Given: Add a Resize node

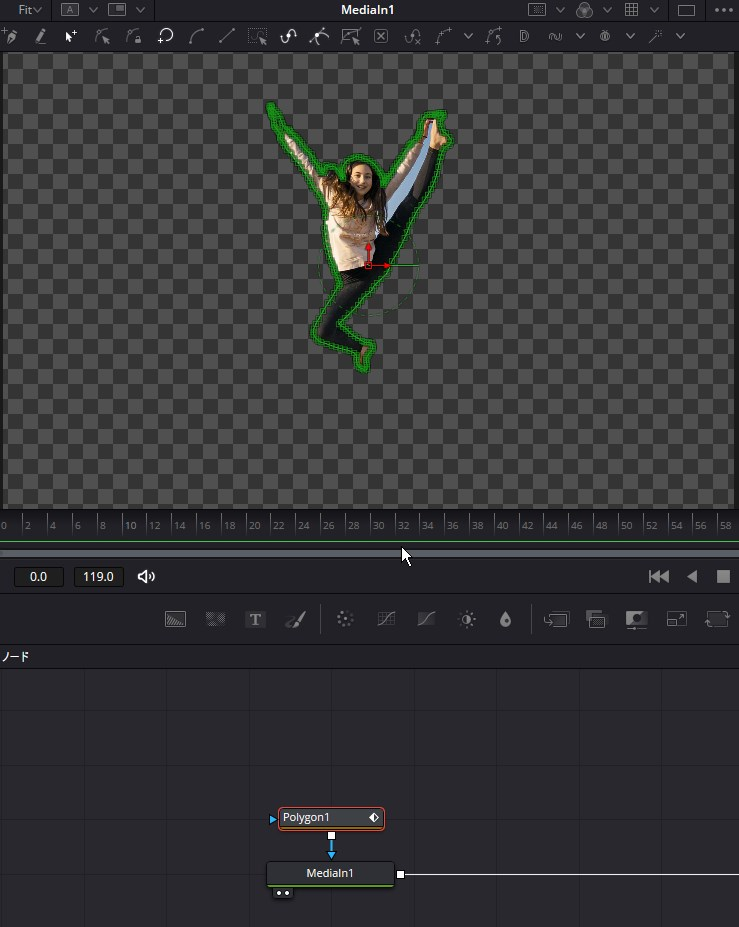Looking at the screenshot, I should click(x=676, y=619).
